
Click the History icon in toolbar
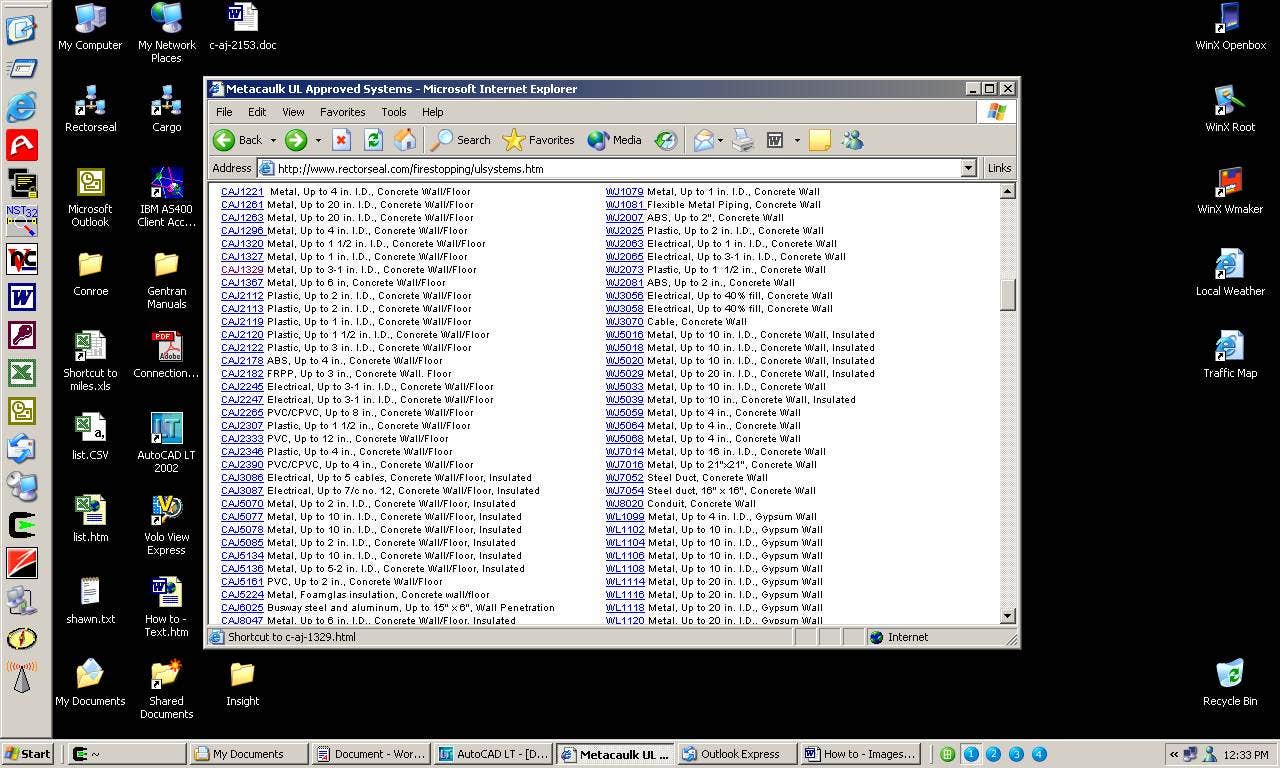[x=666, y=140]
